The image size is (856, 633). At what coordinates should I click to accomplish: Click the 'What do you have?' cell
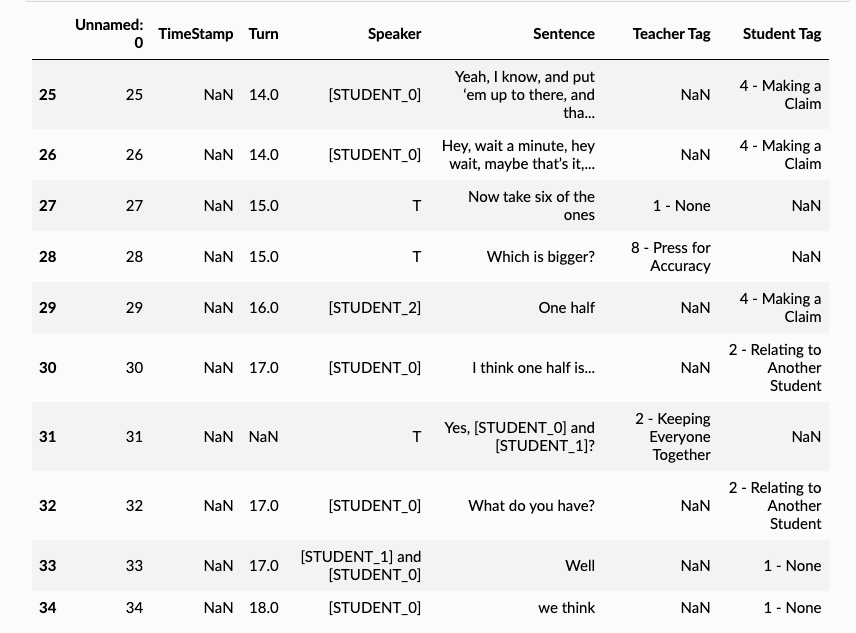coord(531,506)
